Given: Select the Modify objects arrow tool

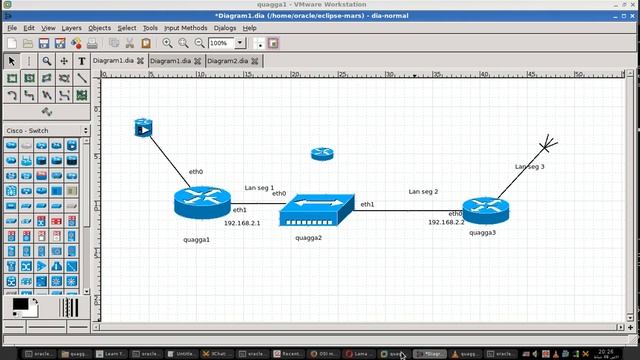Looking at the screenshot, I should [x=12, y=61].
